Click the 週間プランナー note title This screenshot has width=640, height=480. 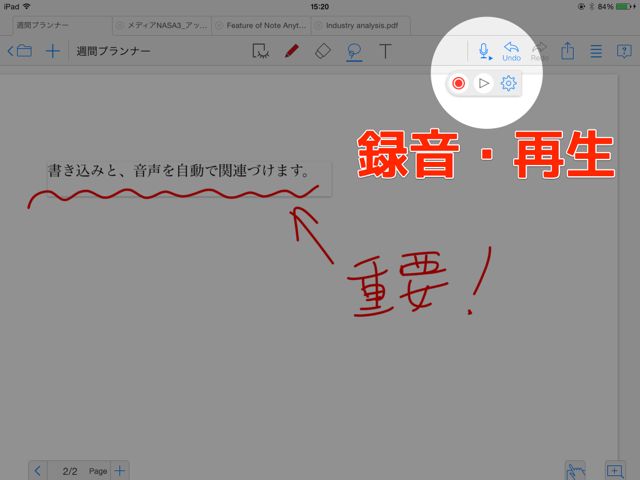(113, 51)
